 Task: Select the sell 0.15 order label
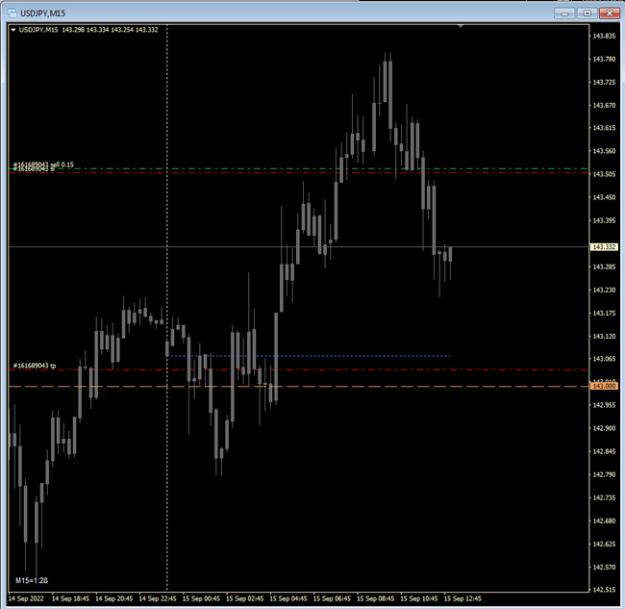click(43, 165)
